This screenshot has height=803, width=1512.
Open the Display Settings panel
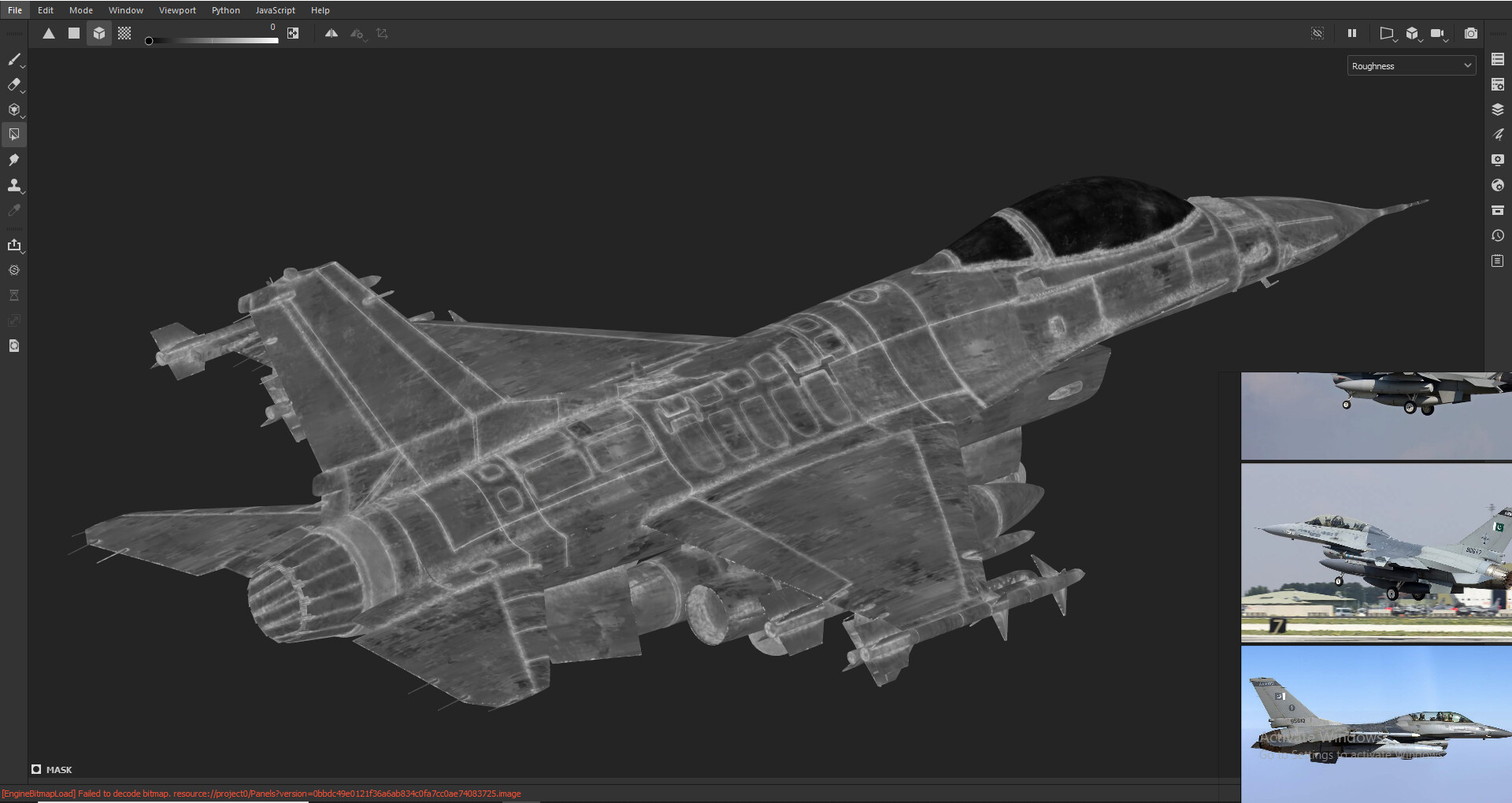coord(1497,160)
